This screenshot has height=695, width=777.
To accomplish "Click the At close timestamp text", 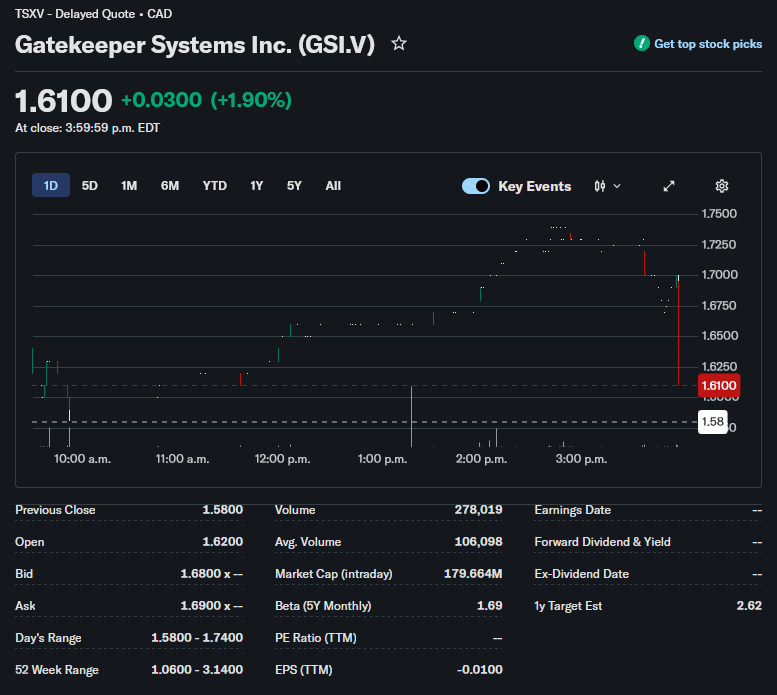I will coord(87,128).
